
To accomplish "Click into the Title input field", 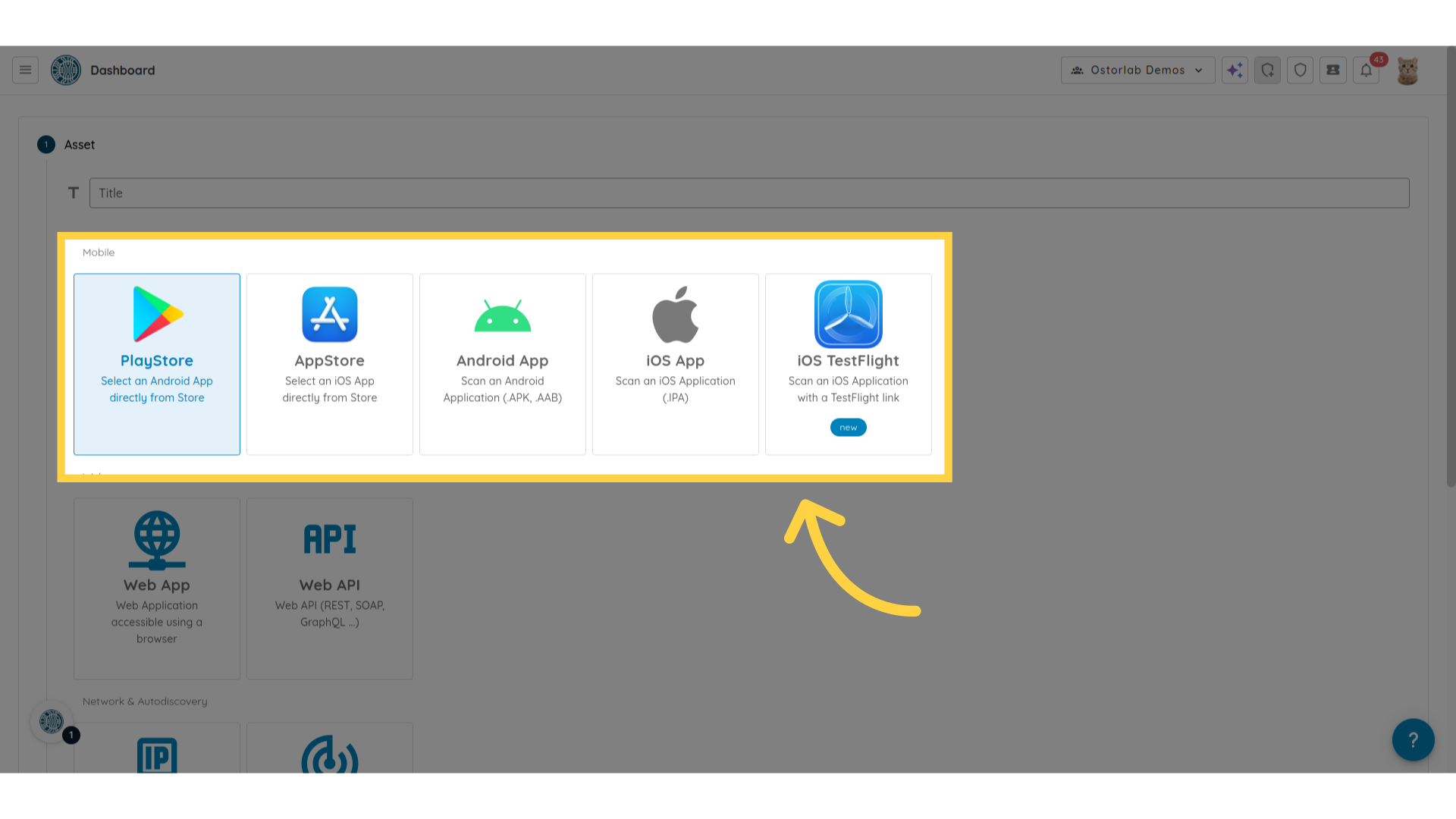I will click(748, 193).
